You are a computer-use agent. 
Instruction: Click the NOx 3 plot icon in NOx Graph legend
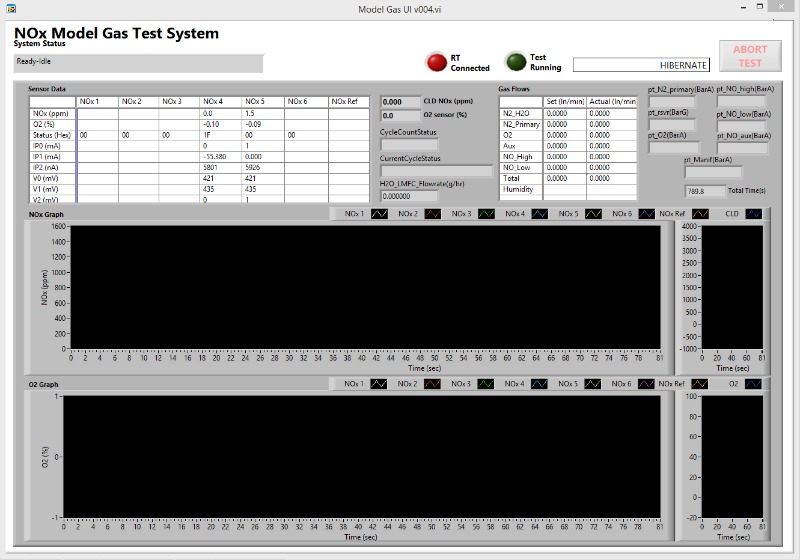point(486,214)
